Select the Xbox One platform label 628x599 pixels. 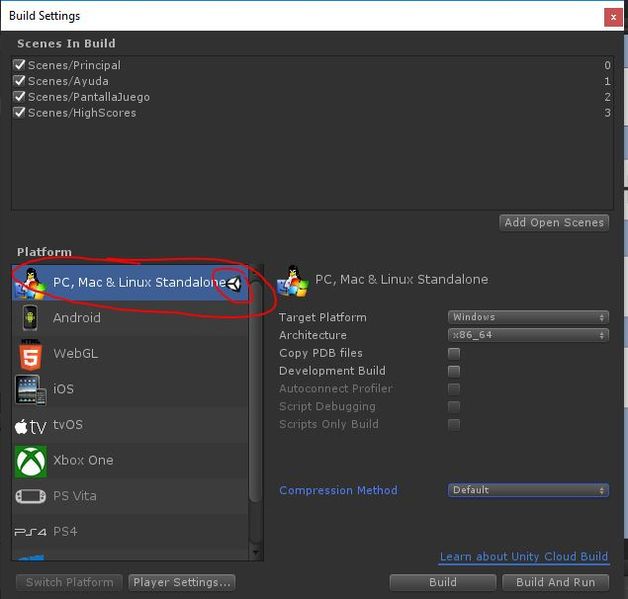pyautogui.click(x=83, y=460)
